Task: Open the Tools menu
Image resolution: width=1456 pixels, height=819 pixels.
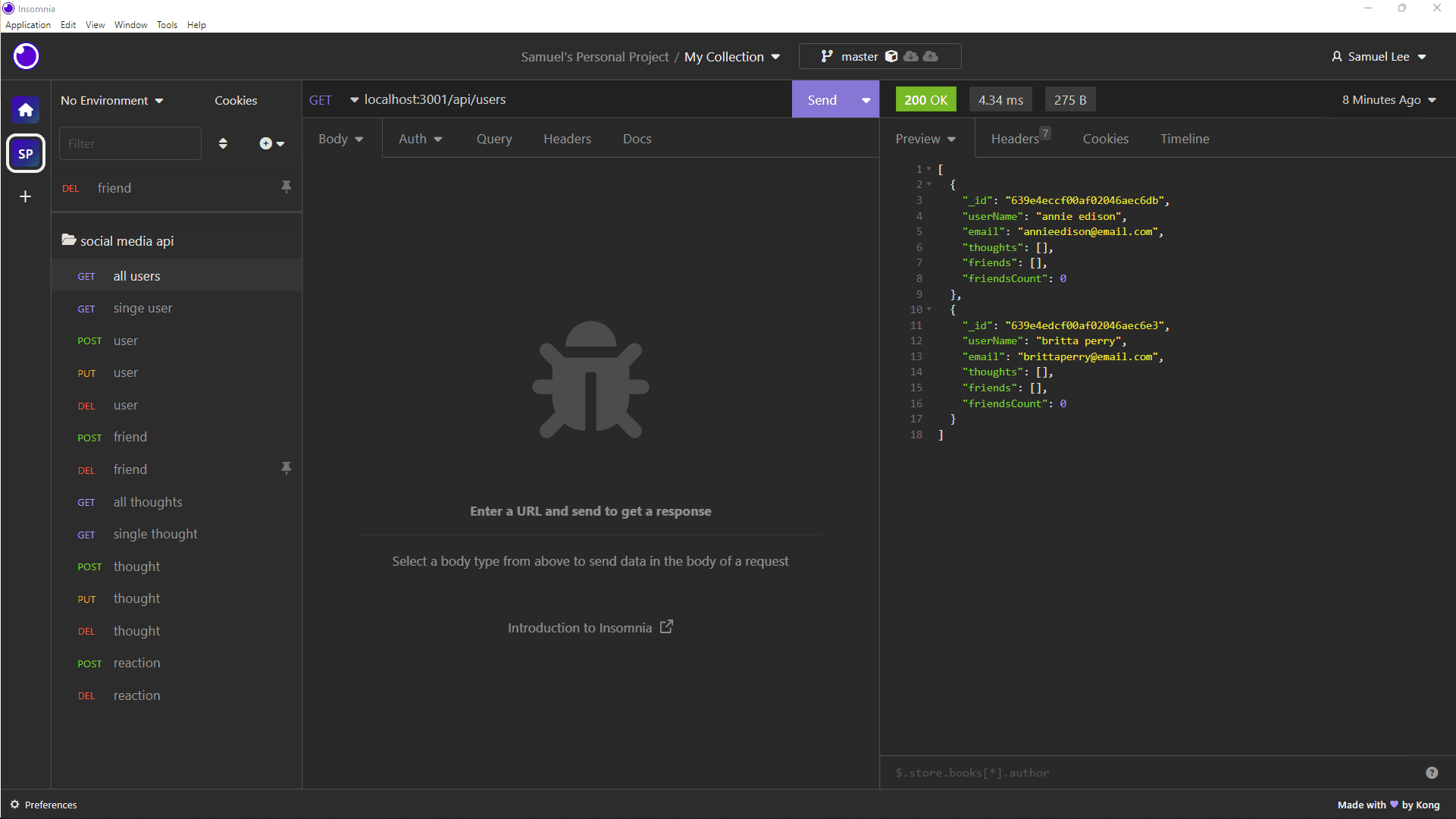Action: tap(167, 25)
